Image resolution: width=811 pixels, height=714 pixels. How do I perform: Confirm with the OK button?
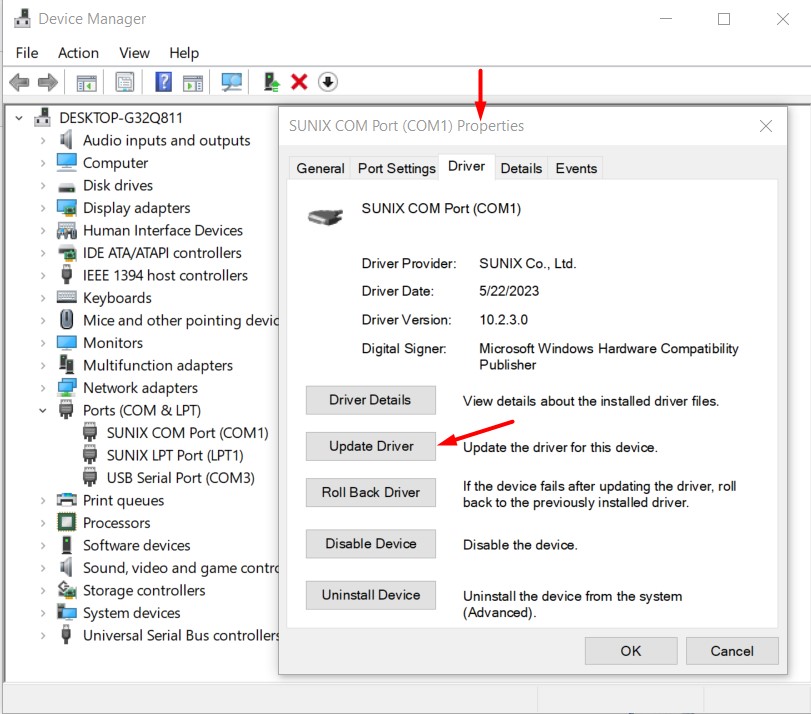tap(631, 651)
